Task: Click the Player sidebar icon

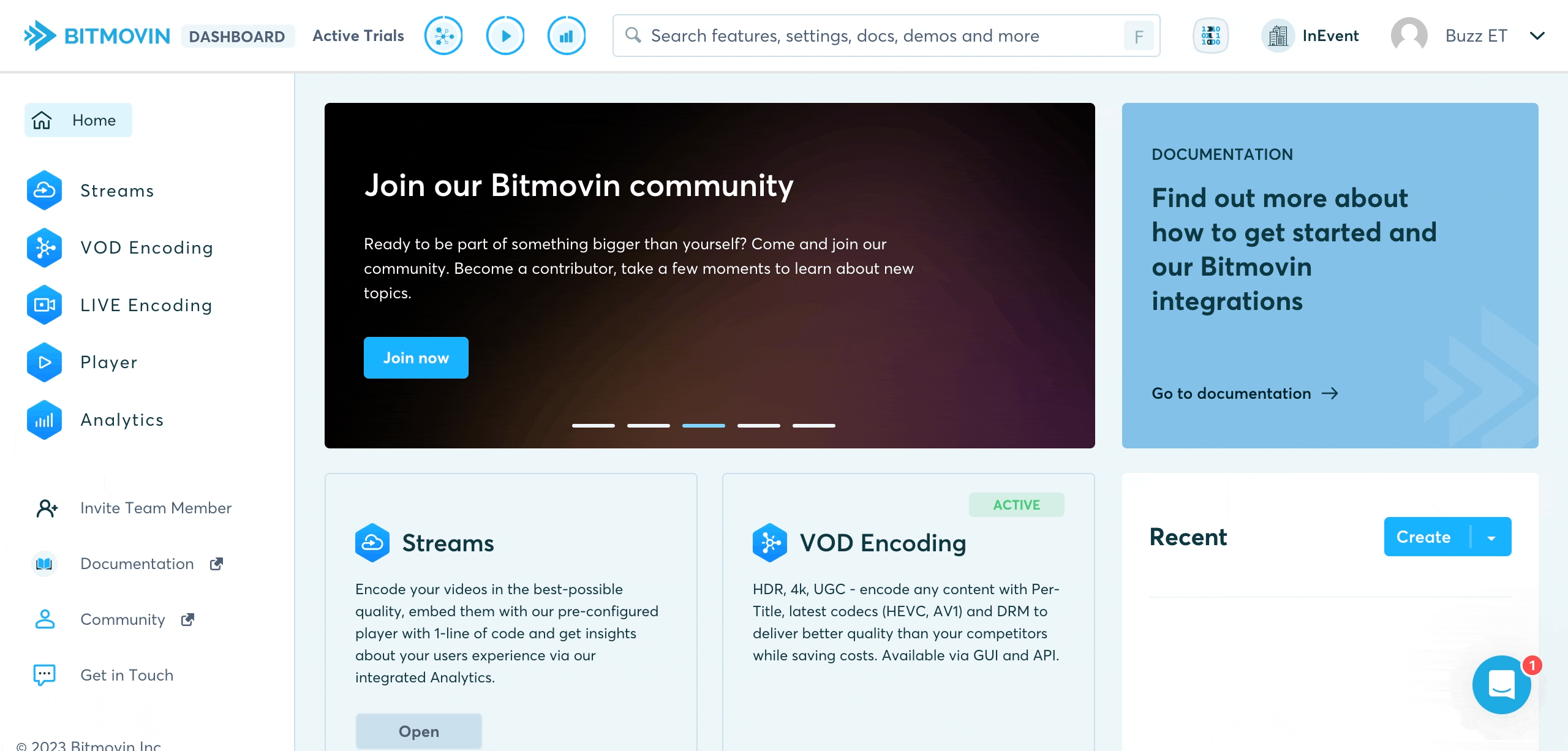Action: (44, 362)
